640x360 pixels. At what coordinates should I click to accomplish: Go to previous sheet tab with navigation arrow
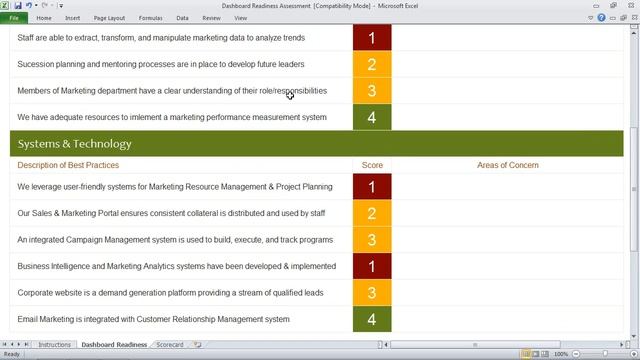[12, 344]
